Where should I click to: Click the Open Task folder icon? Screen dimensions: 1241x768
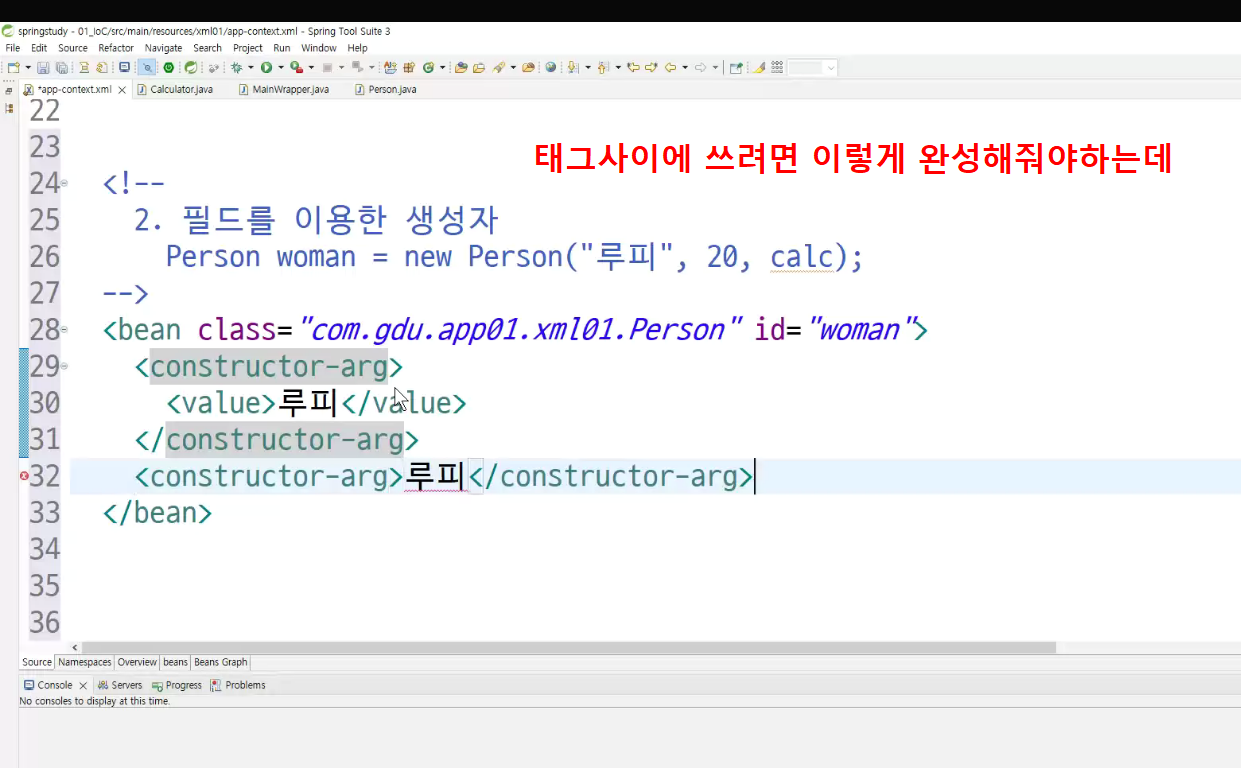(x=479, y=68)
